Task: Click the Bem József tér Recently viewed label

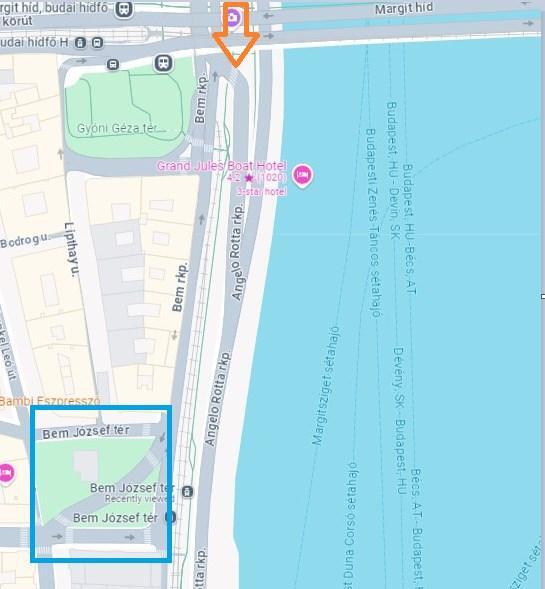Action: coord(132,492)
